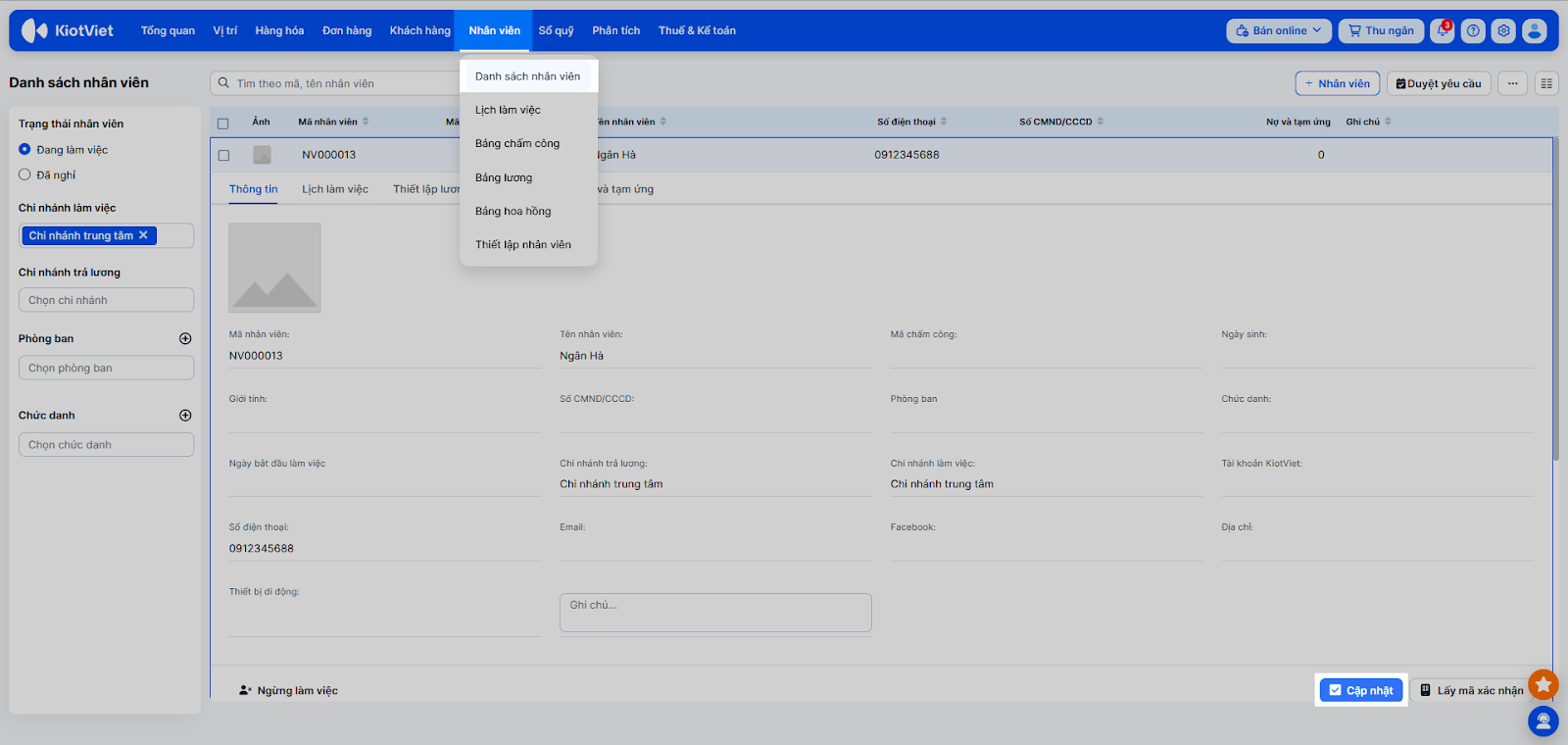Toggle the select-all checkbox in table header
1568x745 pixels.
point(223,124)
